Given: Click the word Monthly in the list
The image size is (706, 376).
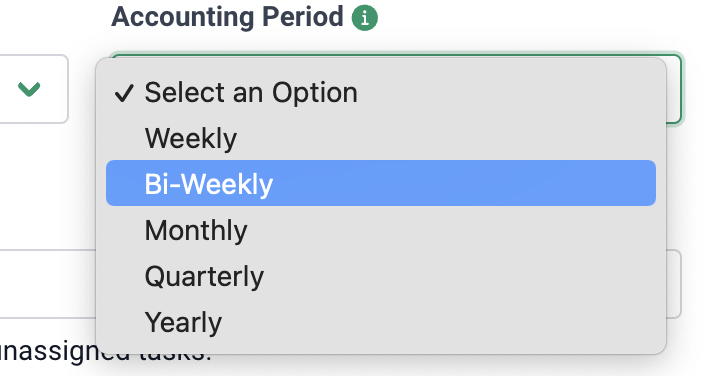Looking at the screenshot, I should point(196,231).
